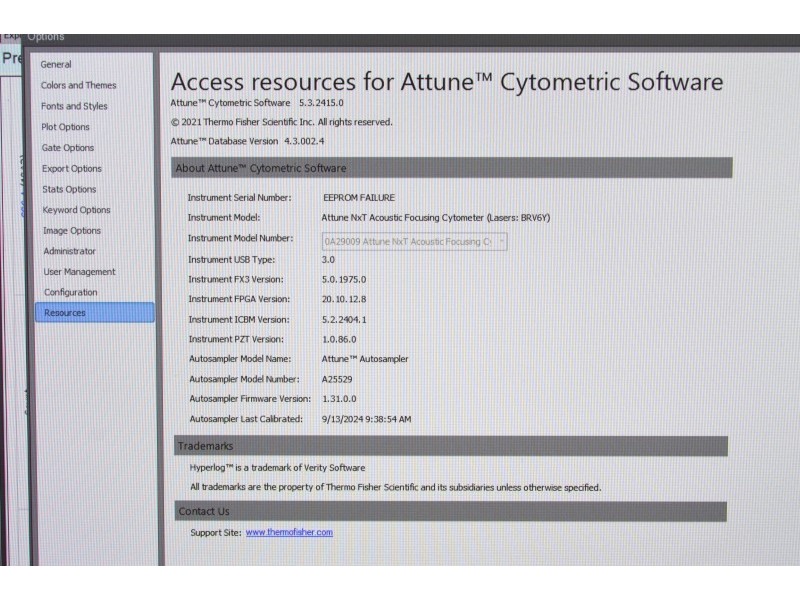Click the Instrument USB Type value 3.0
The height and width of the screenshot is (600, 800).
328,260
